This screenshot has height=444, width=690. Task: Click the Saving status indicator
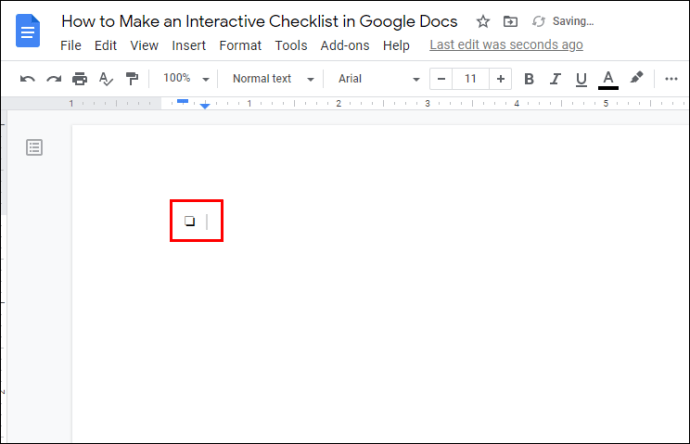563,21
